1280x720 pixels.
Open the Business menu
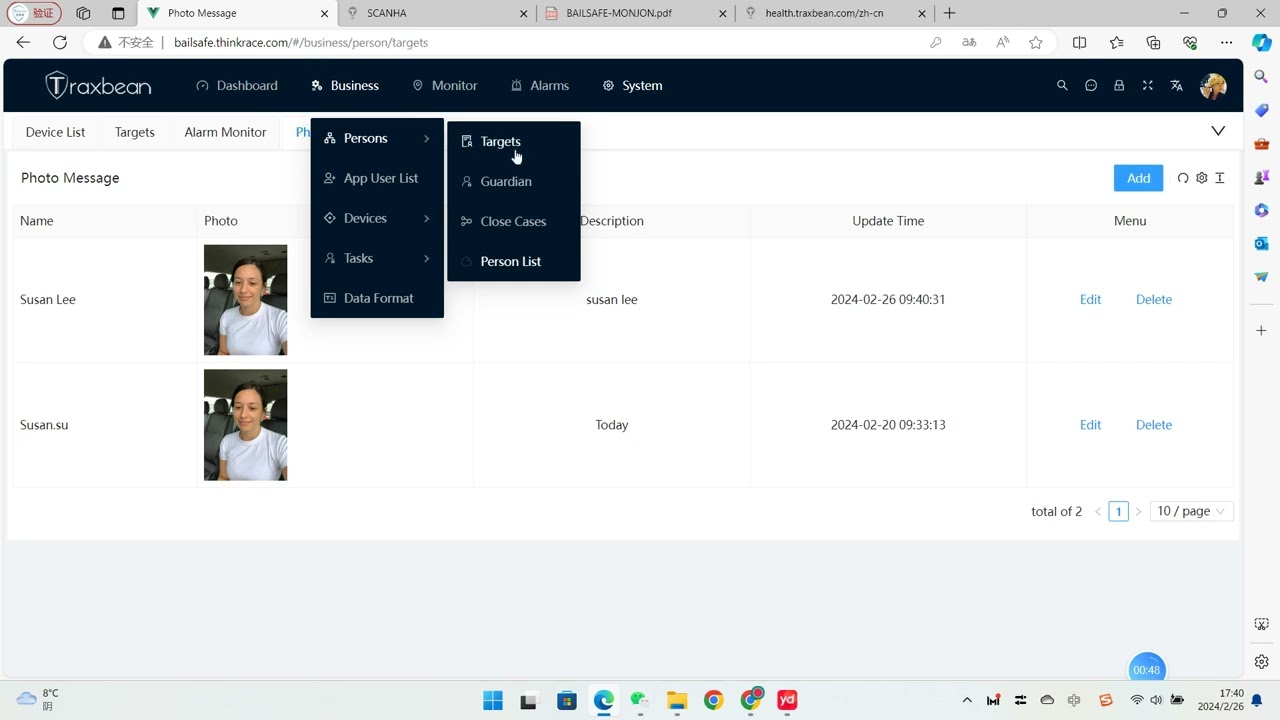tap(345, 86)
